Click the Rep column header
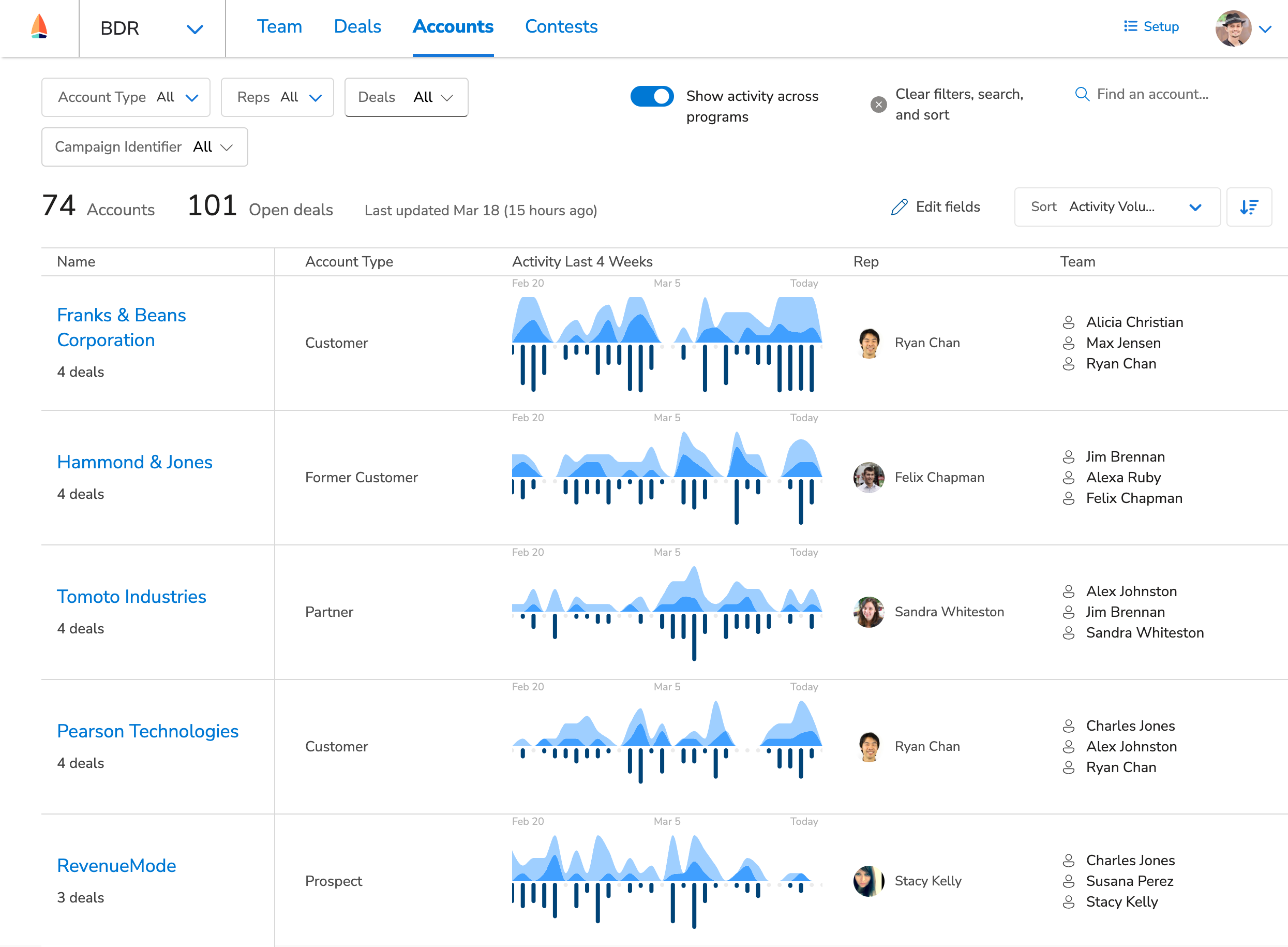 866,261
